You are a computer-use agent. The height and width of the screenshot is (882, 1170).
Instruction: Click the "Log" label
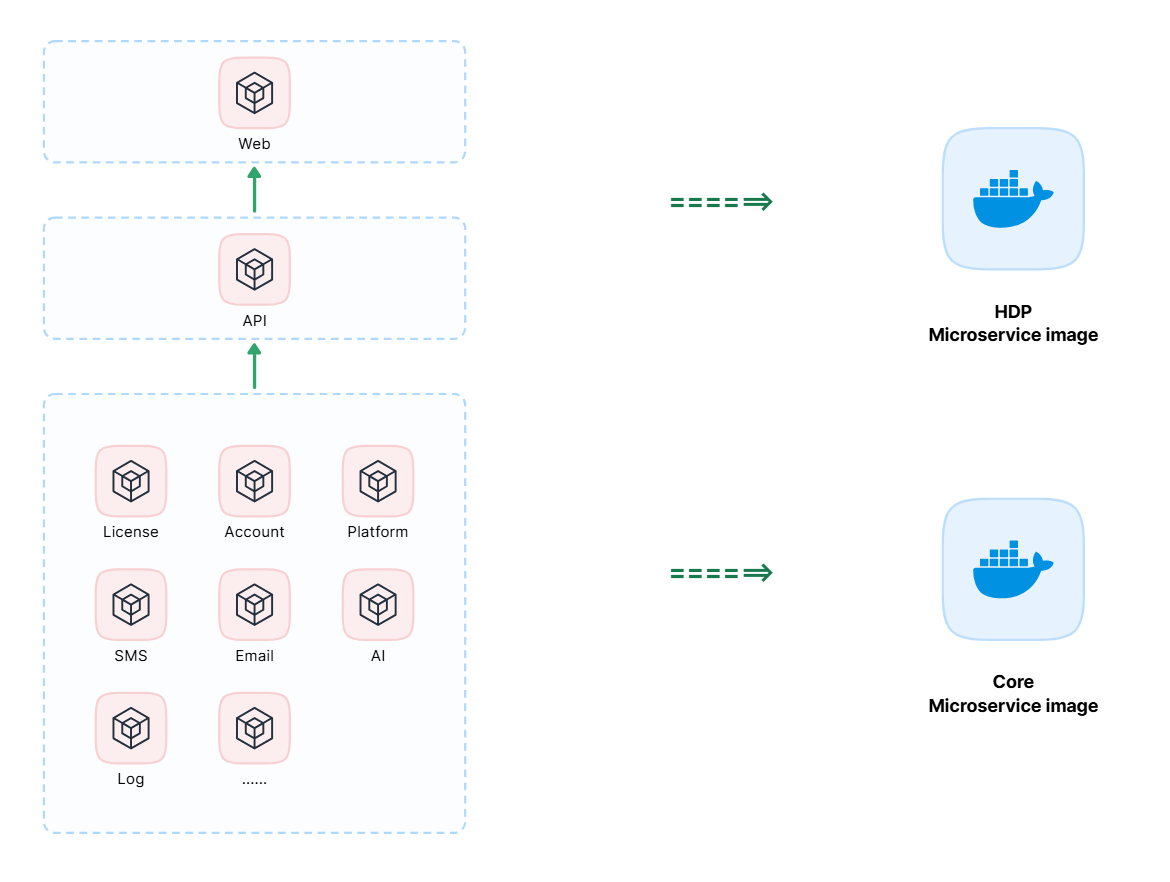coord(131,779)
